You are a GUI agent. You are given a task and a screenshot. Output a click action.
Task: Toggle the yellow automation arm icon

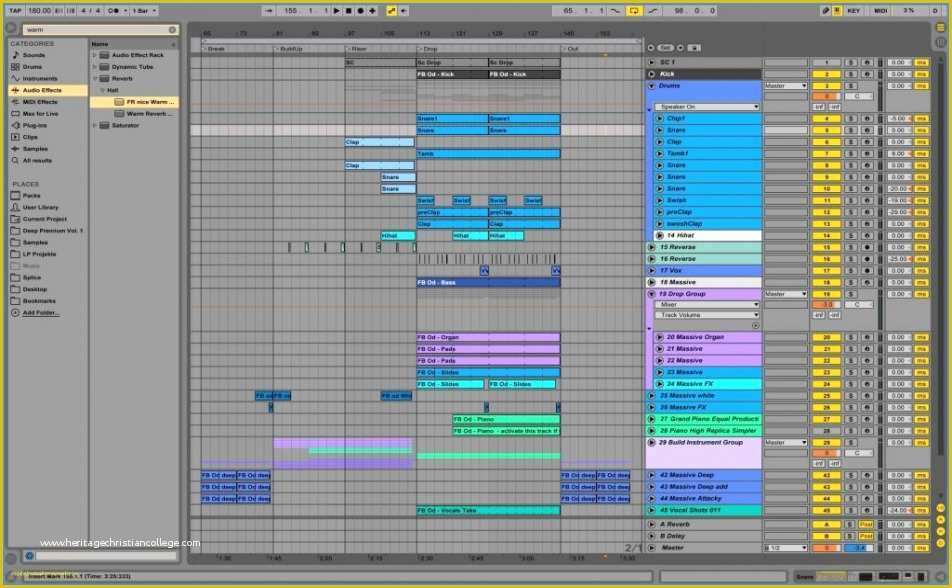392,10
